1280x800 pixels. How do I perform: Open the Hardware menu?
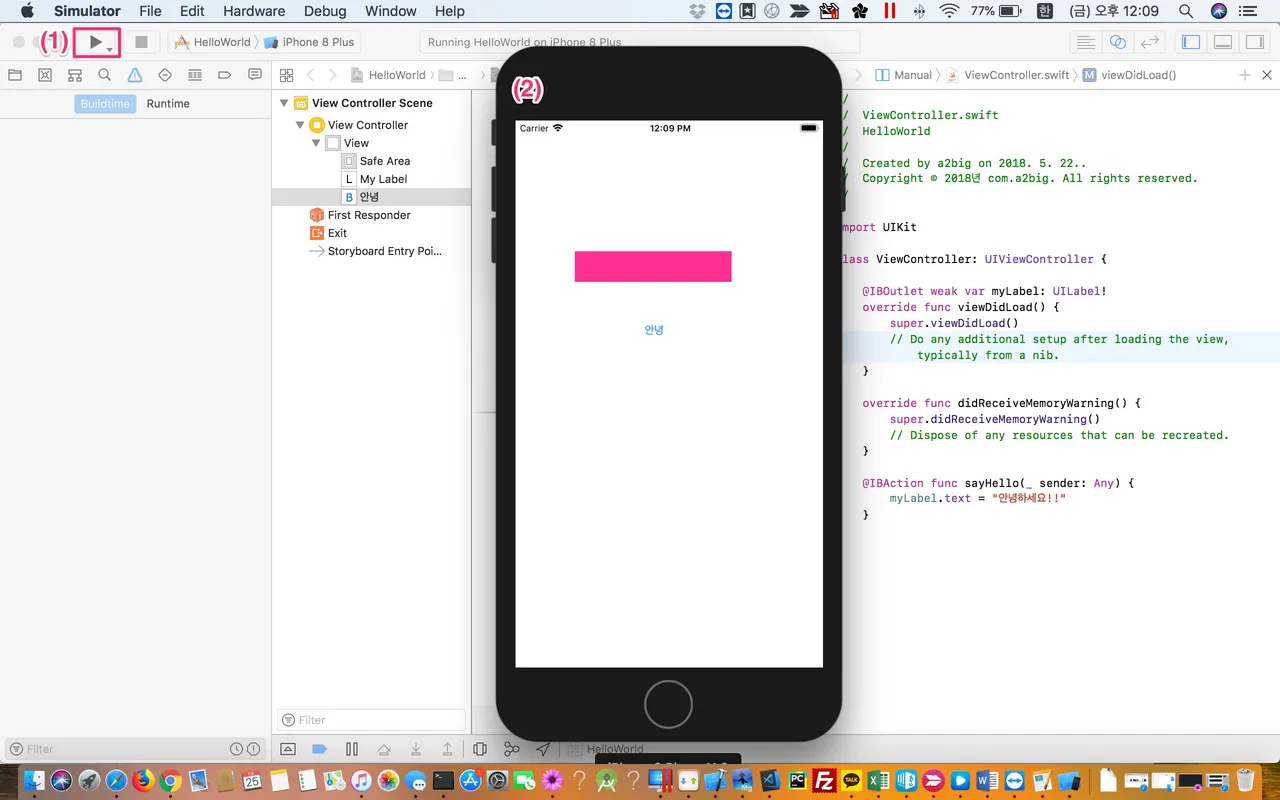click(254, 11)
